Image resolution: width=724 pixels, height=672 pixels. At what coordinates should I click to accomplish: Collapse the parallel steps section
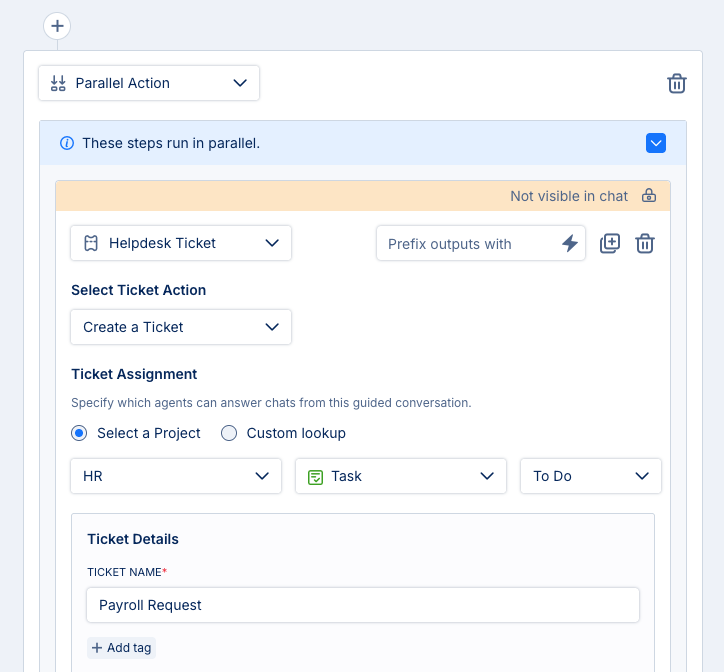coord(656,143)
